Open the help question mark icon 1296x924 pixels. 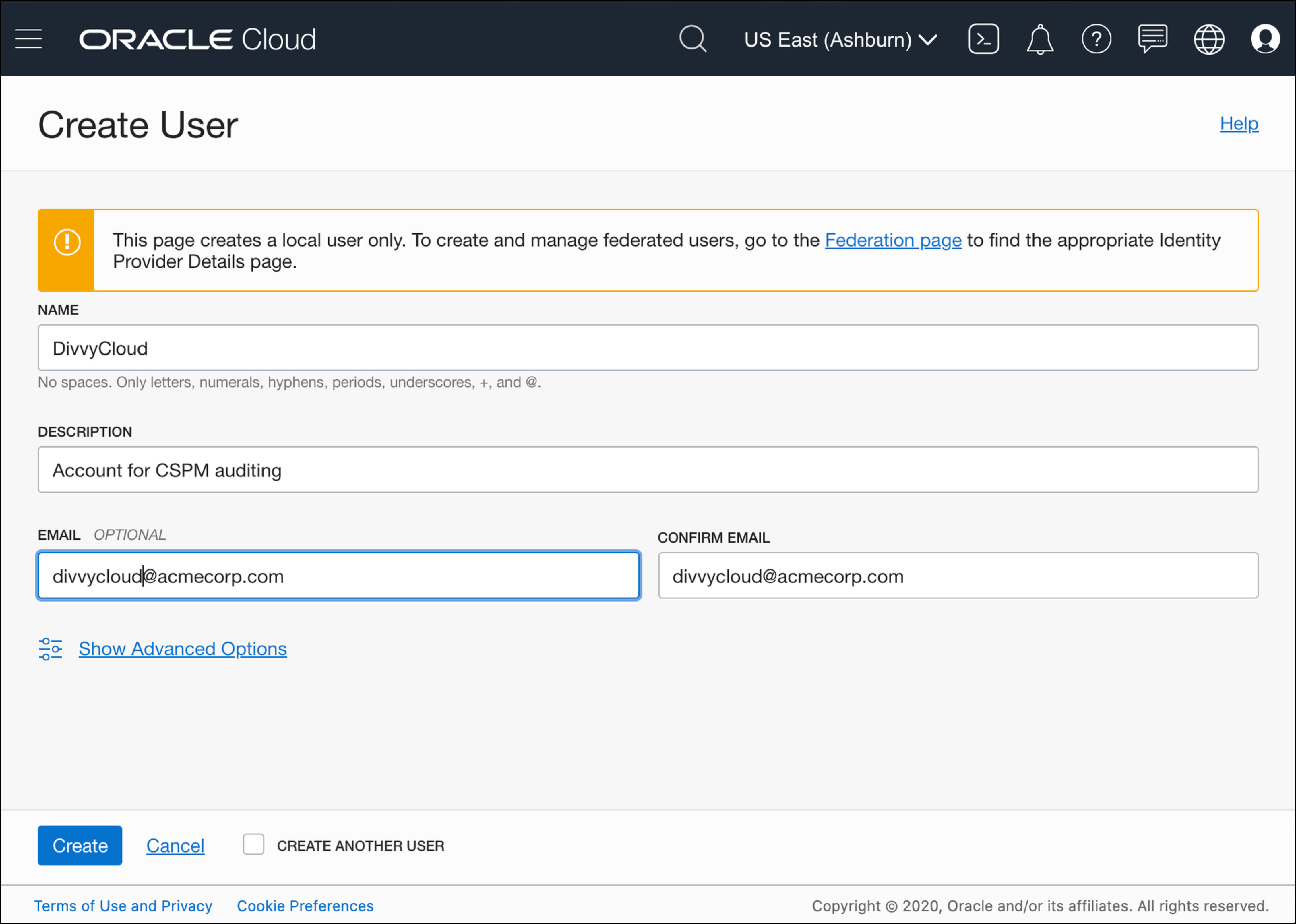pyautogui.click(x=1096, y=39)
